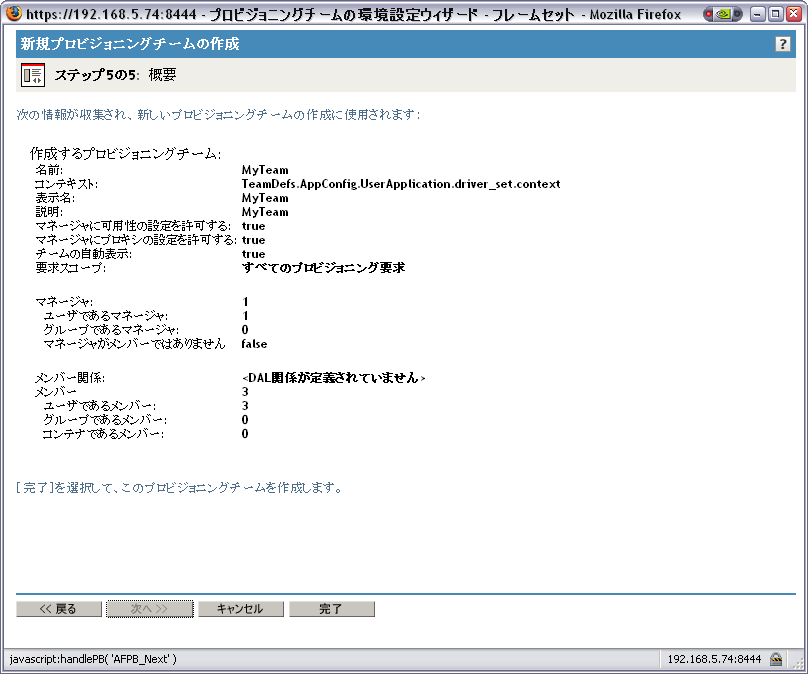The height and width of the screenshot is (674, 808).
Task: Click the help question mark icon
Action: pyautogui.click(x=782, y=44)
